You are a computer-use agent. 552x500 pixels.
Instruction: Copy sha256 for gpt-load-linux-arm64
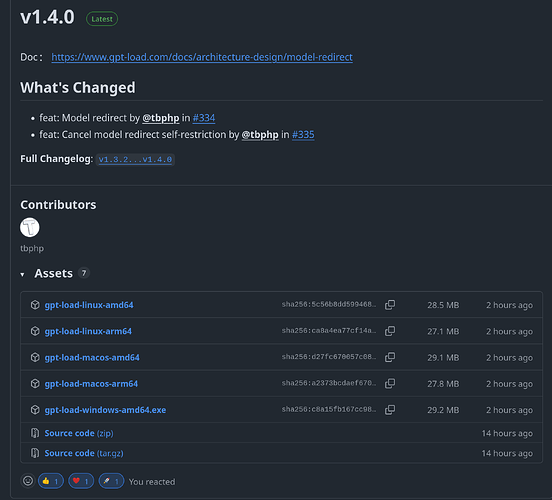pos(390,331)
